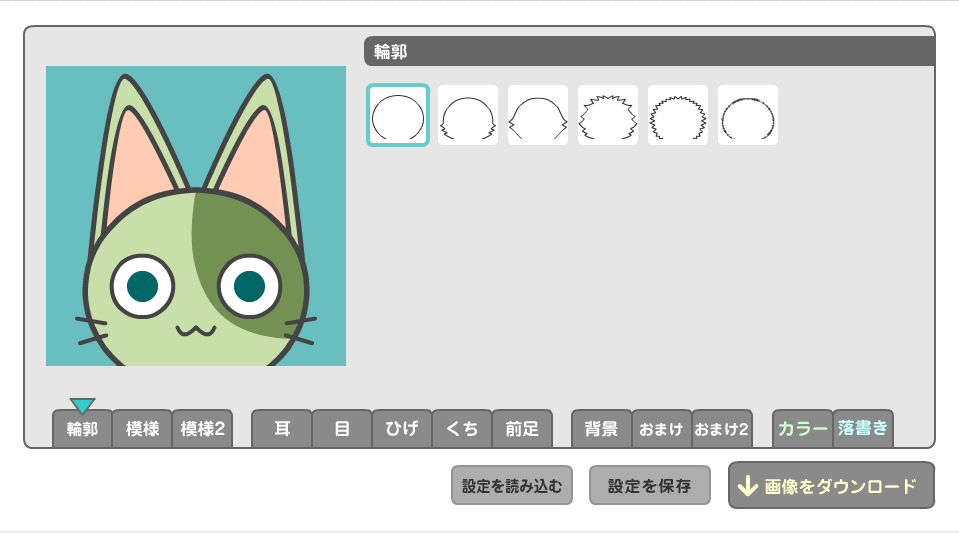Click the download arrow icon

pyautogui.click(x=746, y=486)
